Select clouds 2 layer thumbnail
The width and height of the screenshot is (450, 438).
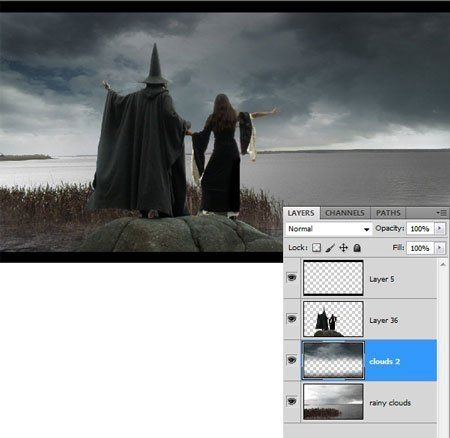coord(333,360)
